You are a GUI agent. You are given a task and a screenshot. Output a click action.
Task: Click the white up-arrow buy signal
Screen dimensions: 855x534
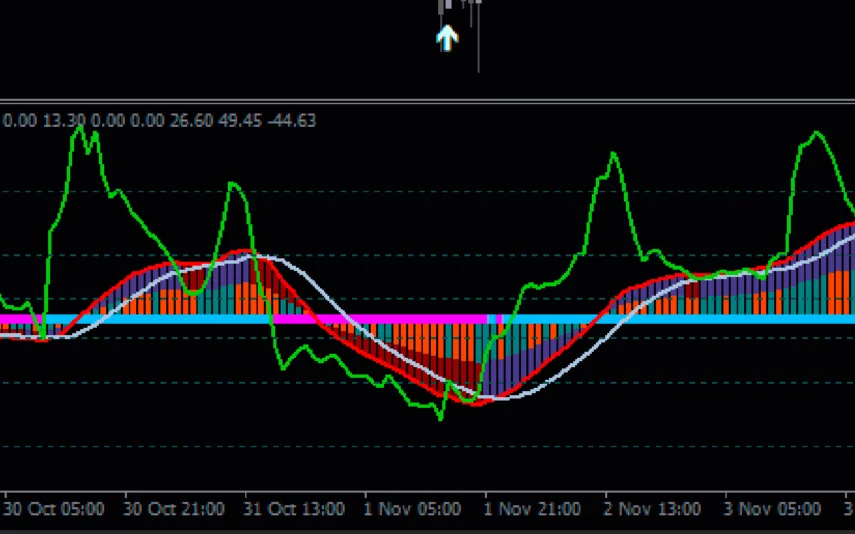click(x=447, y=39)
